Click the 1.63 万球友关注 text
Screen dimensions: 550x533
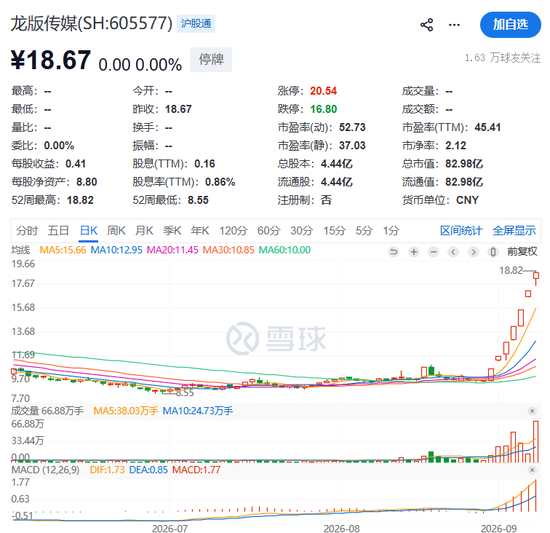tap(503, 58)
